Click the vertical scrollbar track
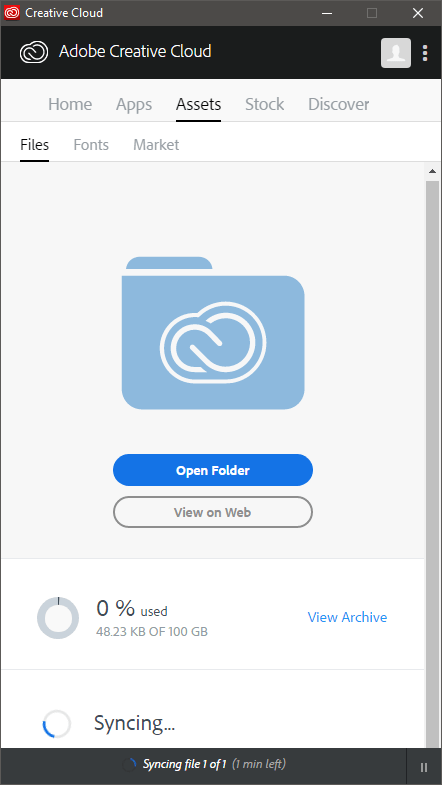442x785 pixels. 432,463
